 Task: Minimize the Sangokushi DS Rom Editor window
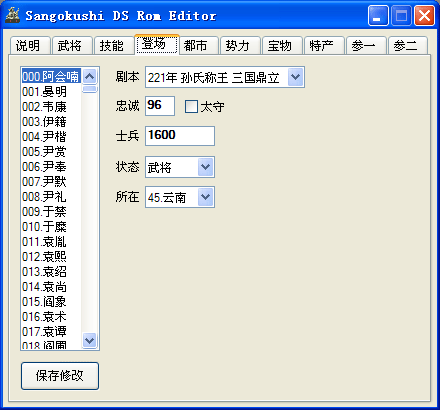pyautogui.click(x=378, y=16)
